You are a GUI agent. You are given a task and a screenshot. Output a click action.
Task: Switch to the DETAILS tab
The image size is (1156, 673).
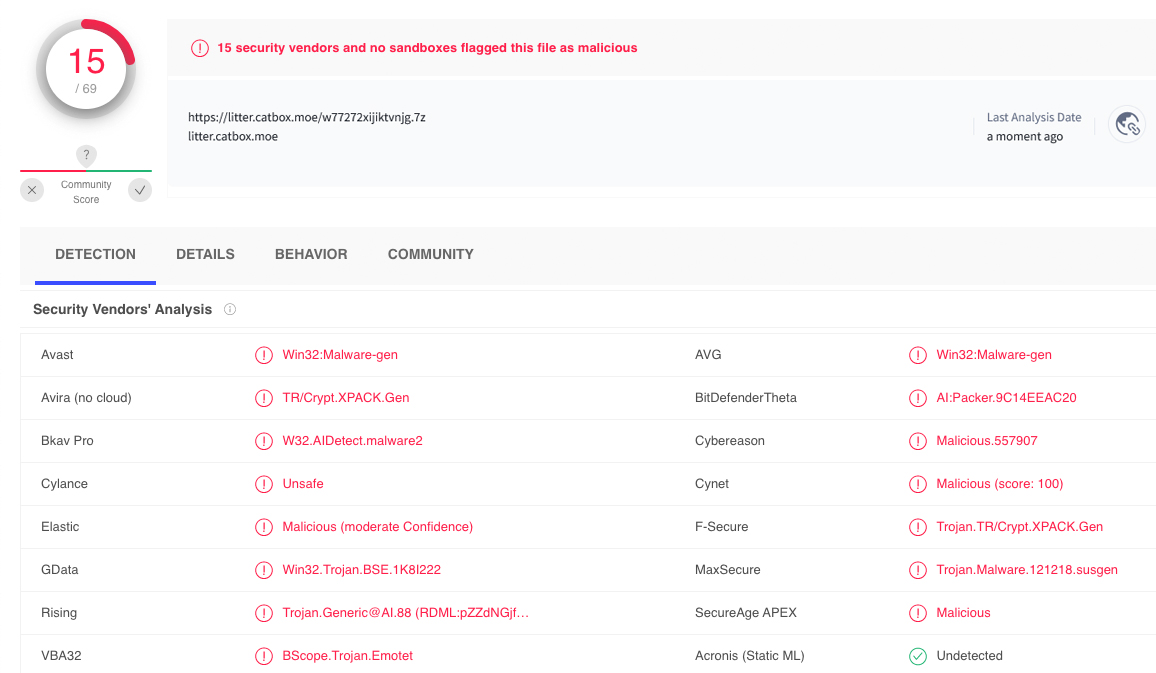click(205, 254)
